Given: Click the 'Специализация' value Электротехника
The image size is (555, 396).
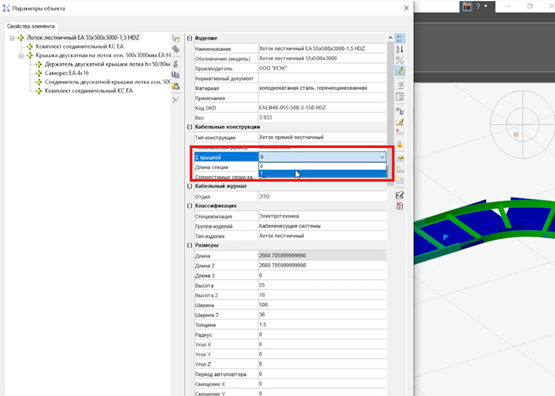Looking at the screenshot, I should [322, 216].
